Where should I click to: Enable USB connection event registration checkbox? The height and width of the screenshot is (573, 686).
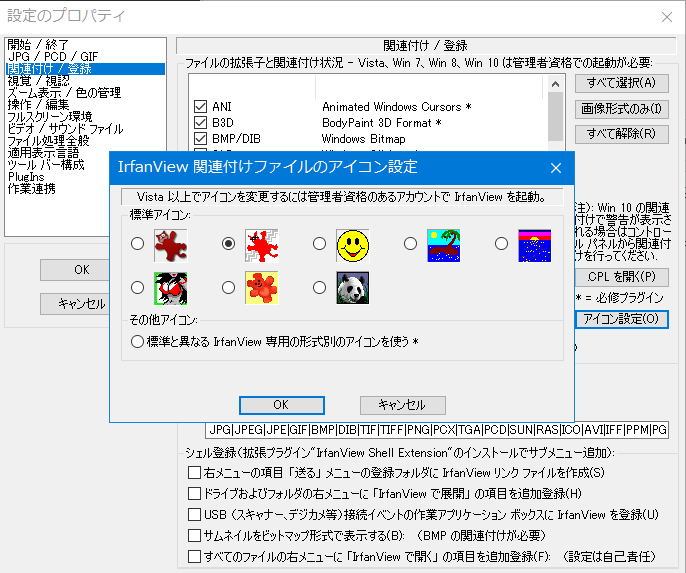[194, 514]
